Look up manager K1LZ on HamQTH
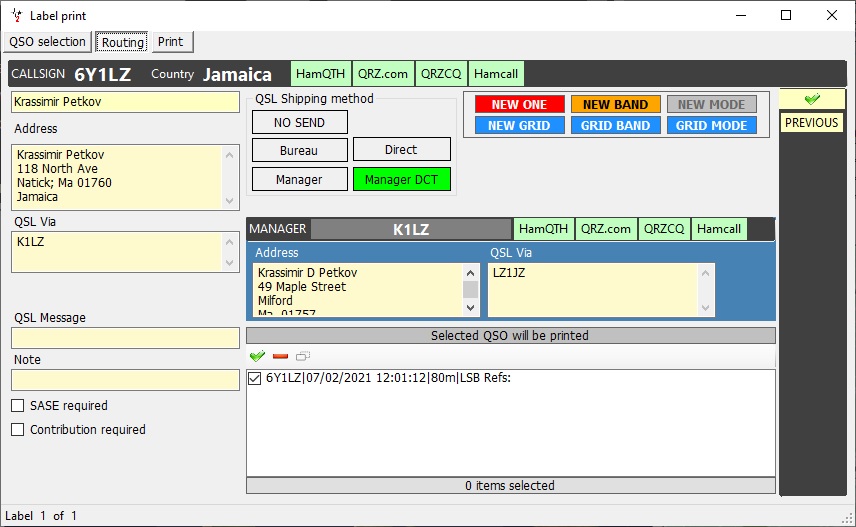This screenshot has width=856, height=527. coord(543,229)
